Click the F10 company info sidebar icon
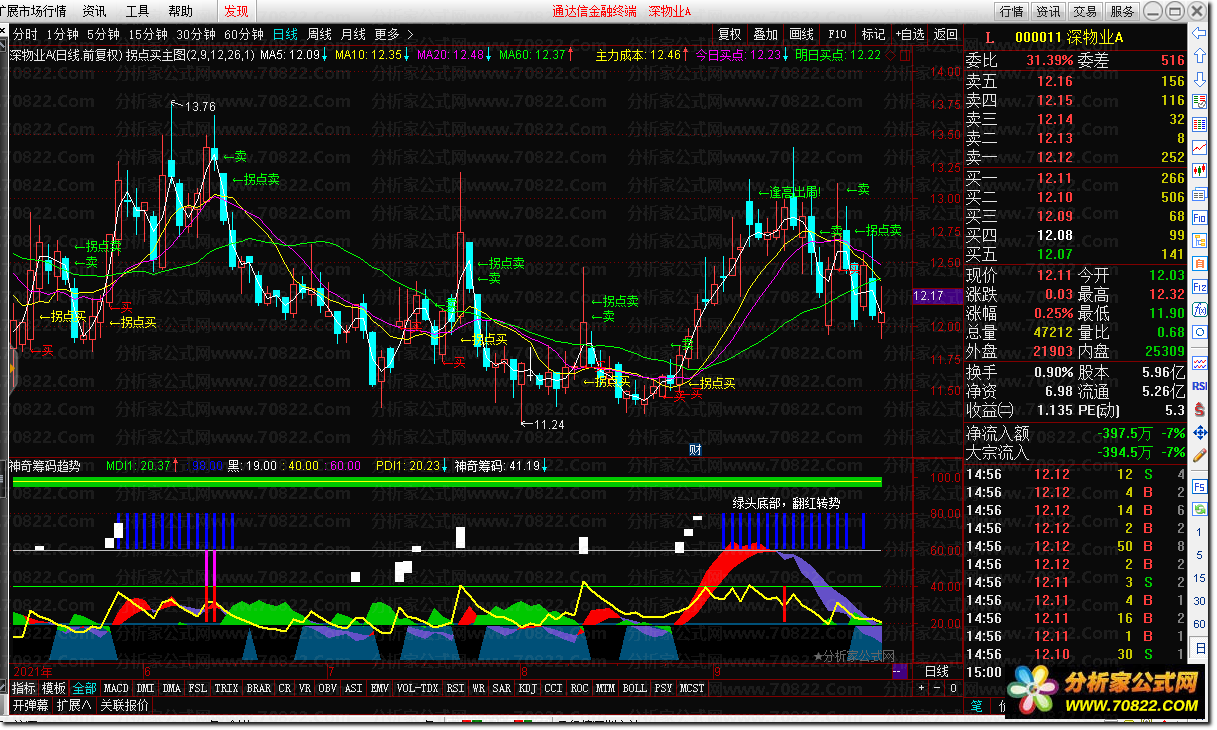 [1199, 216]
